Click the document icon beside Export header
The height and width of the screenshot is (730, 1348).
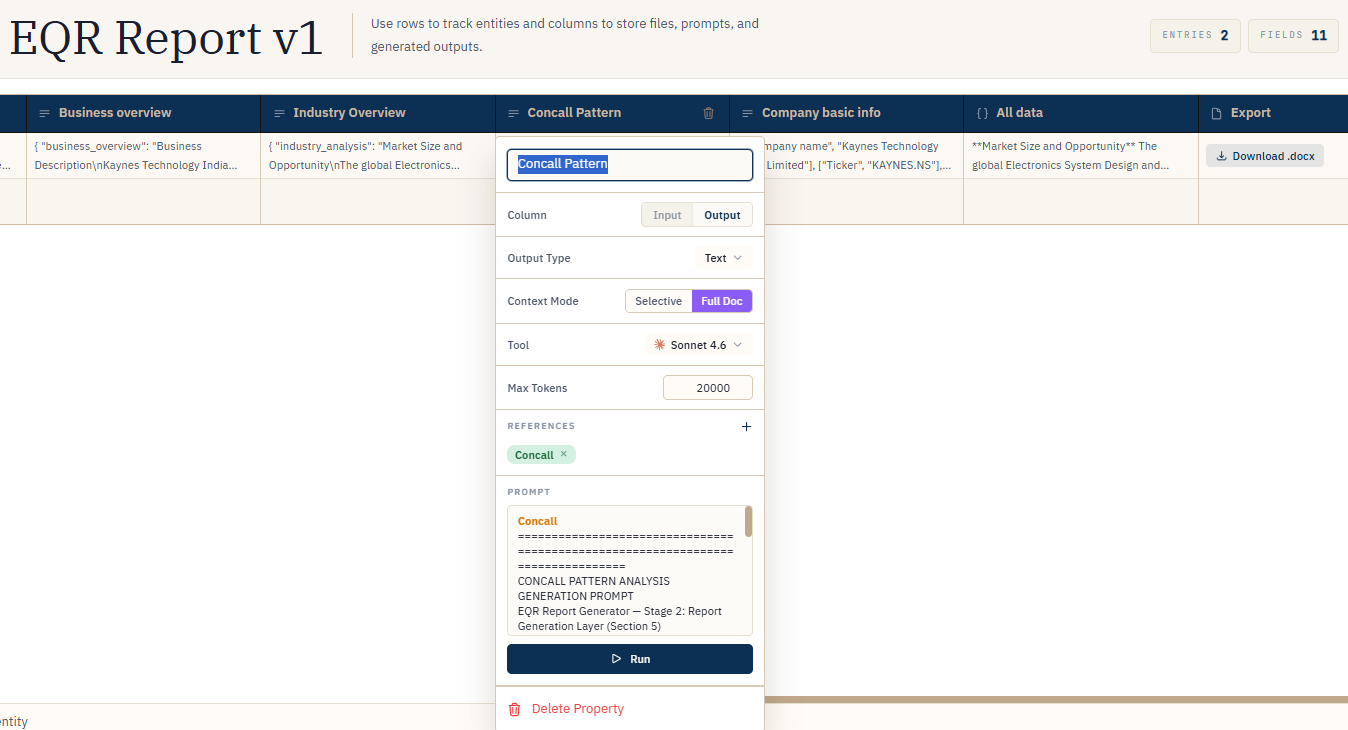[1216, 113]
